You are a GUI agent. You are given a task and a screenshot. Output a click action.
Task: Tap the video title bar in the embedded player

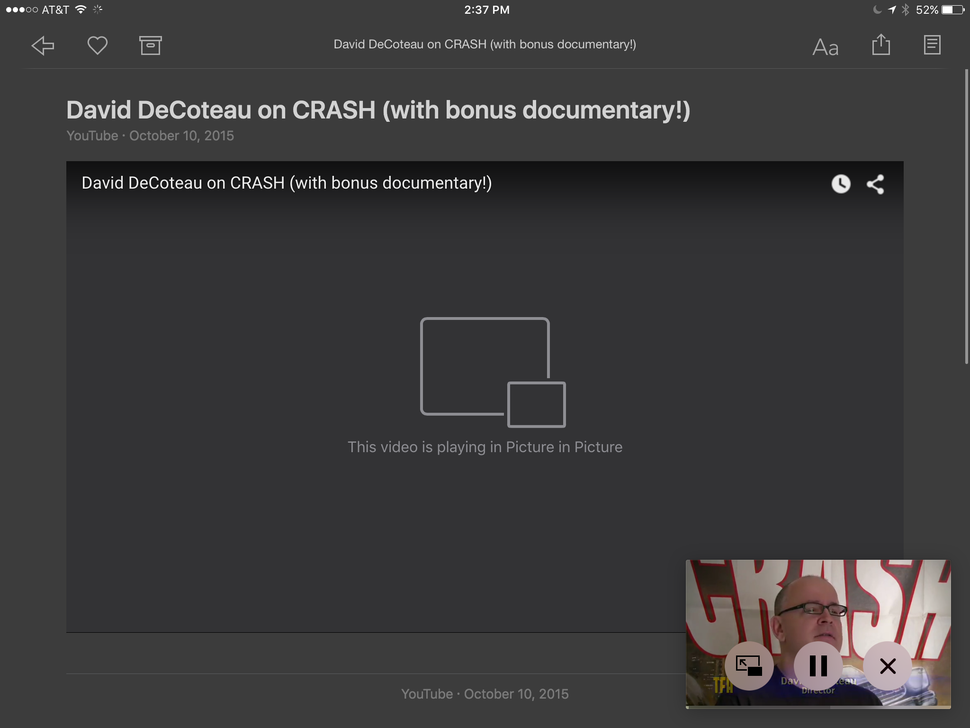[286, 183]
